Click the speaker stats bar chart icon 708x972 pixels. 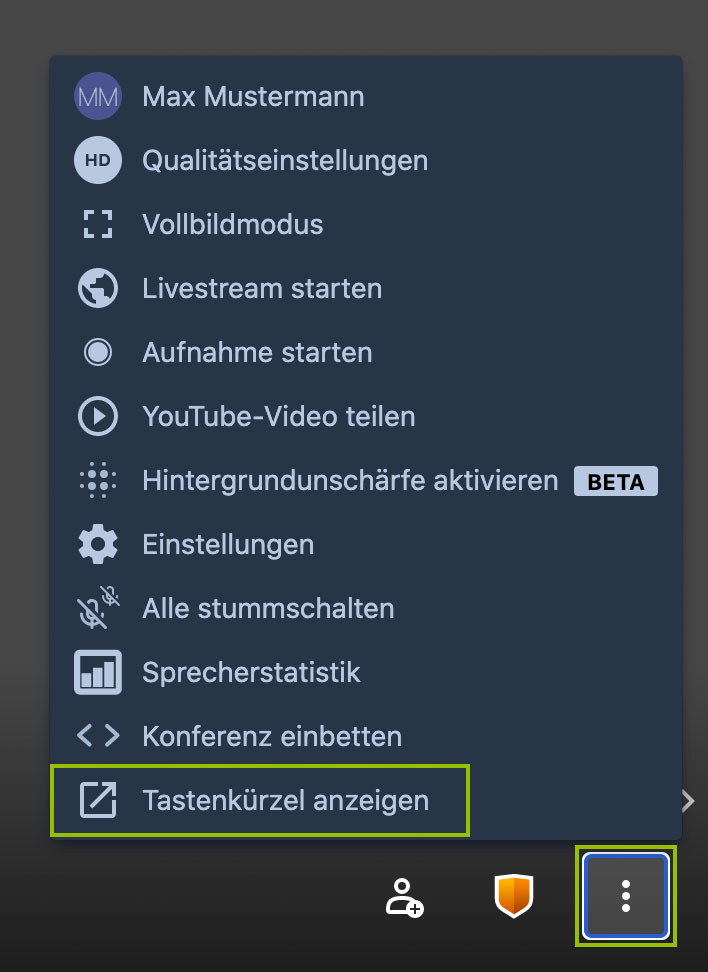pyautogui.click(x=97, y=672)
